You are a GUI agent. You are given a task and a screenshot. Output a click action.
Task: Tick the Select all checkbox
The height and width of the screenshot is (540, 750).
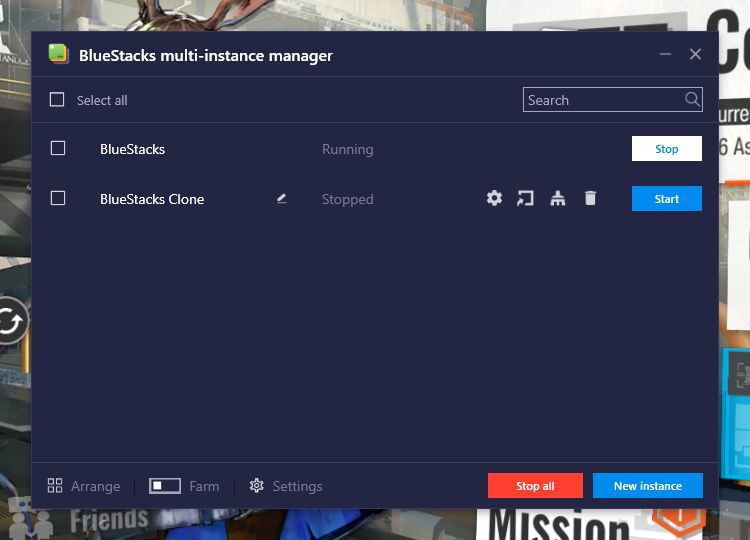click(57, 99)
